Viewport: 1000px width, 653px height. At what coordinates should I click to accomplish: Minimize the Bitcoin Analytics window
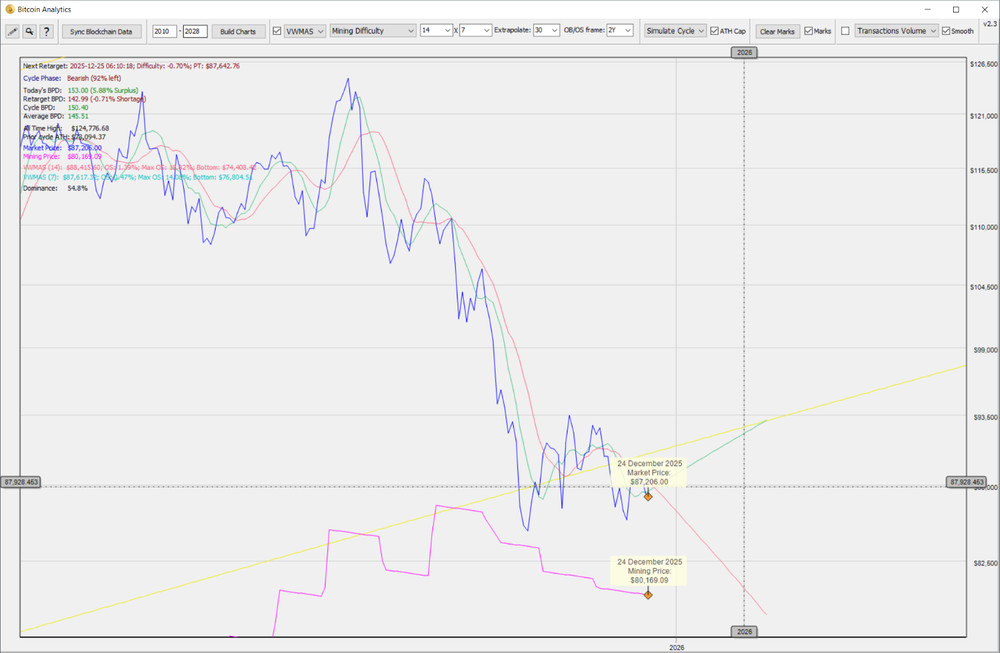927,10
